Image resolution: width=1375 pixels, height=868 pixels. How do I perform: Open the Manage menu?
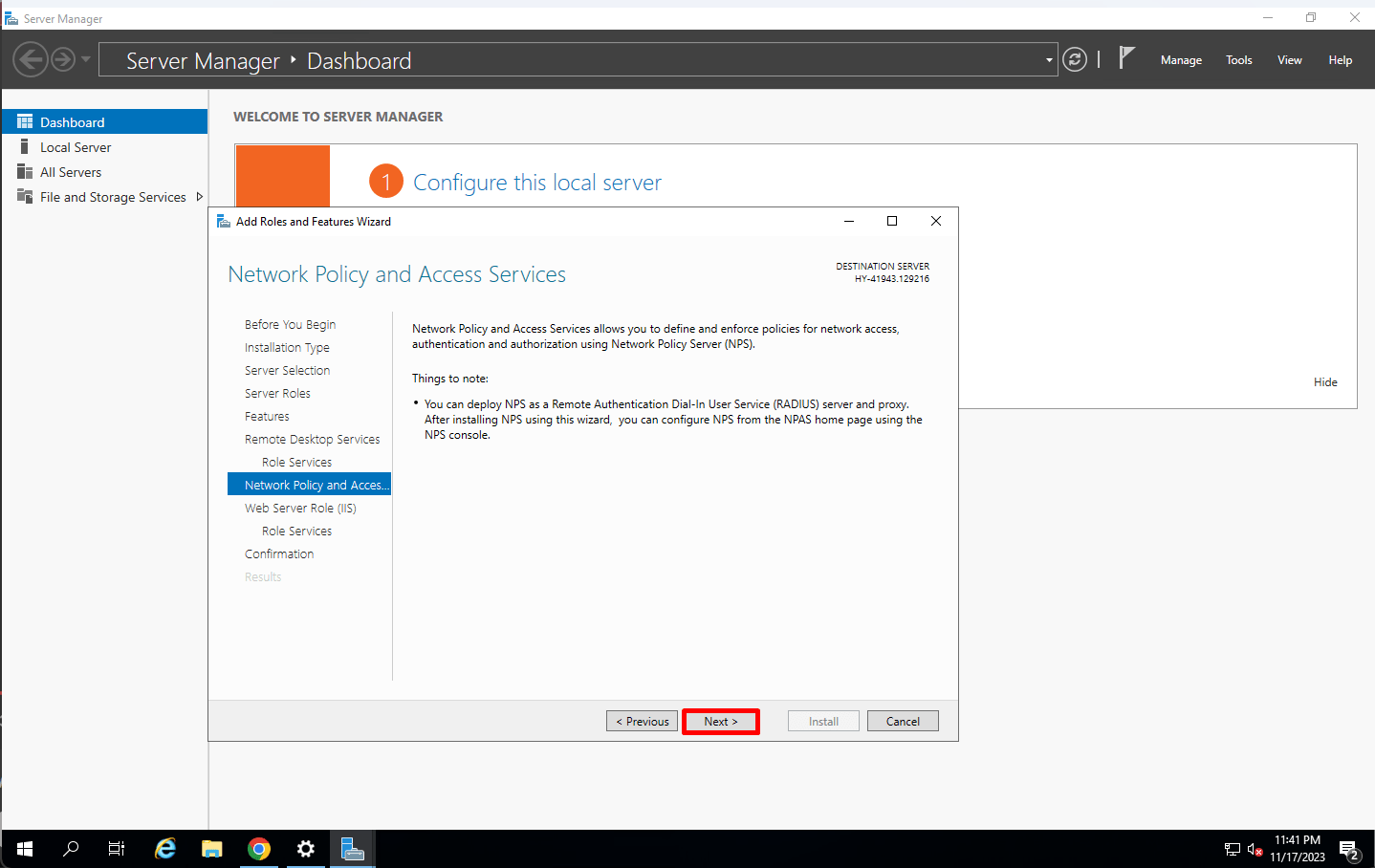click(1180, 59)
